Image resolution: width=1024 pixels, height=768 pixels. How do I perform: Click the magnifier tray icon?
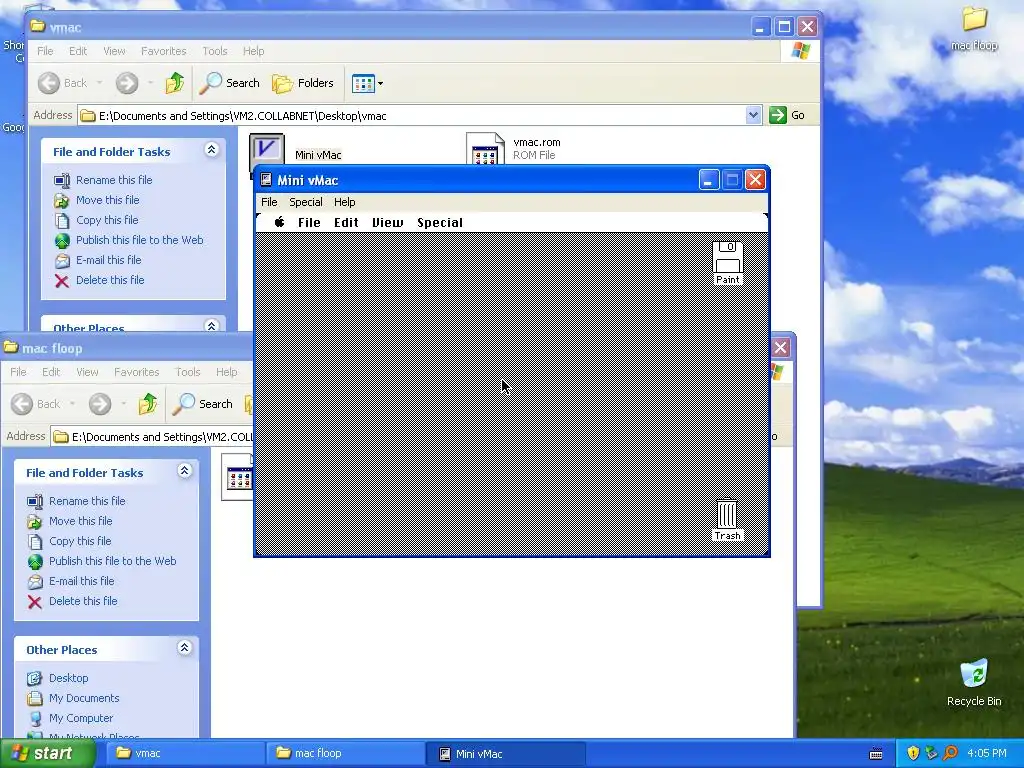point(950,753)
